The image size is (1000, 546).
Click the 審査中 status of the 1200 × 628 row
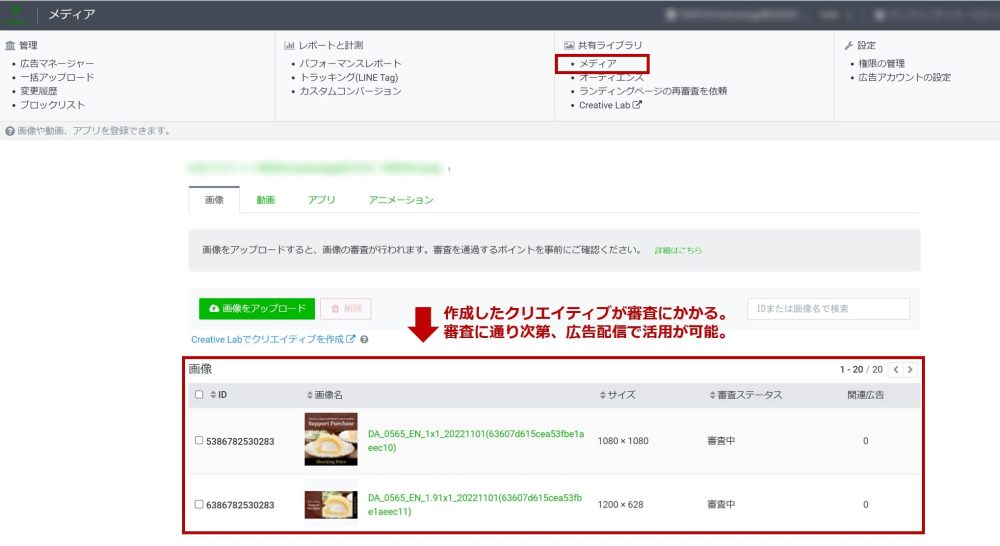point(721,505)
